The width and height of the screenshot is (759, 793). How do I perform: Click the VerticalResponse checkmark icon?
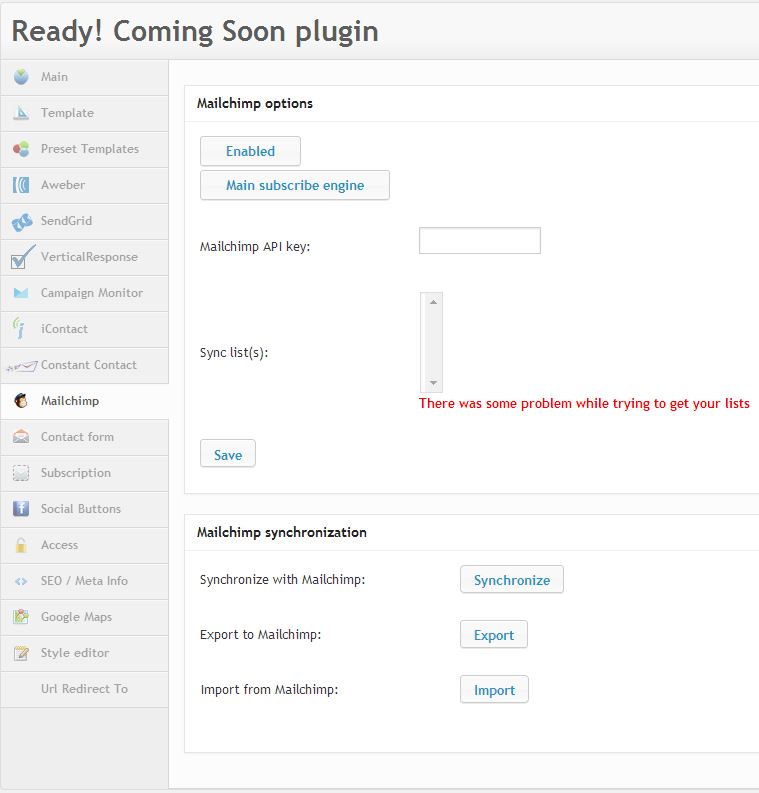point(23,256)
